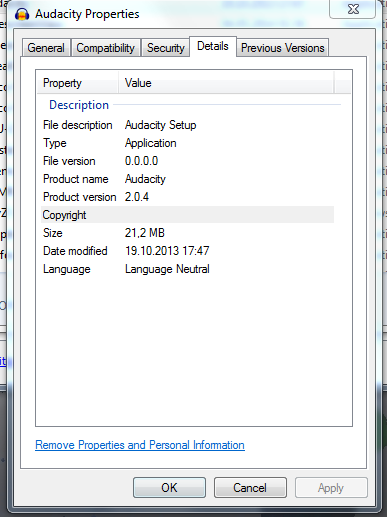387x517 pixels.
Task: Select the Size property label
Action: point(53,233)
